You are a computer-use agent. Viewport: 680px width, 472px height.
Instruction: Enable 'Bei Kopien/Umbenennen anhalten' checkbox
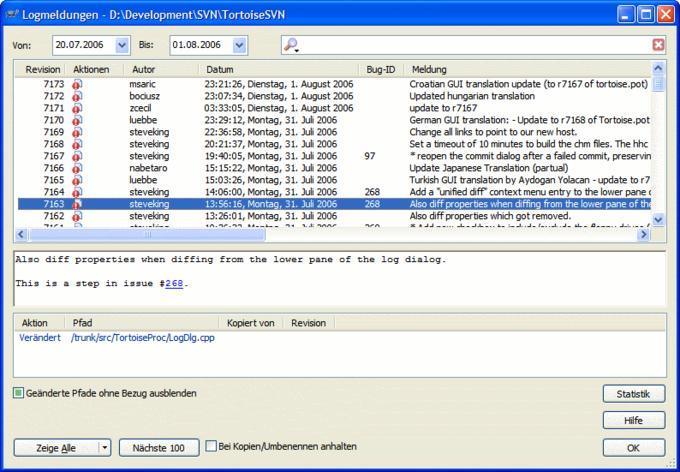coord(211,446)
